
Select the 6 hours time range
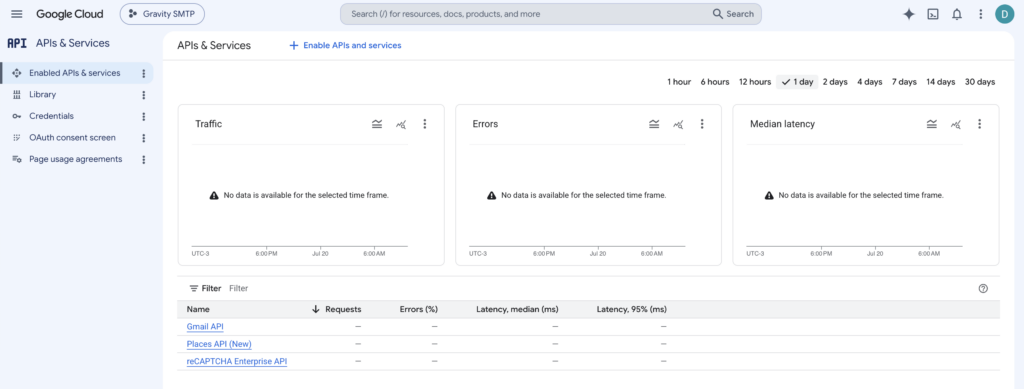click(715, 82)
